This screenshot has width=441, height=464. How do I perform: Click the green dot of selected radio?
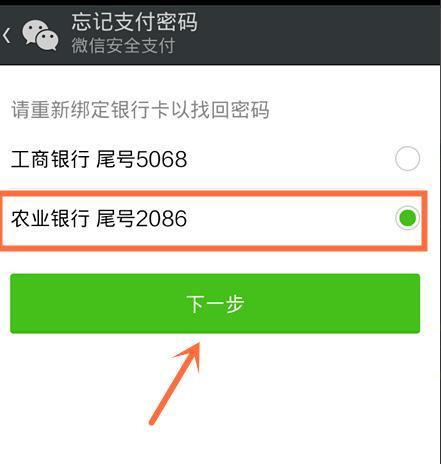pos(407,218)
